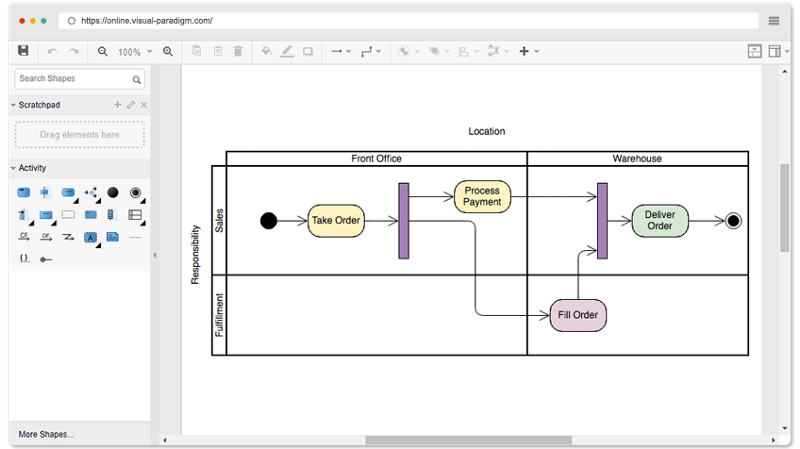Click the Take Order activity node
Image resolution: width=800 pixels, height=449 pixels.
336,221
